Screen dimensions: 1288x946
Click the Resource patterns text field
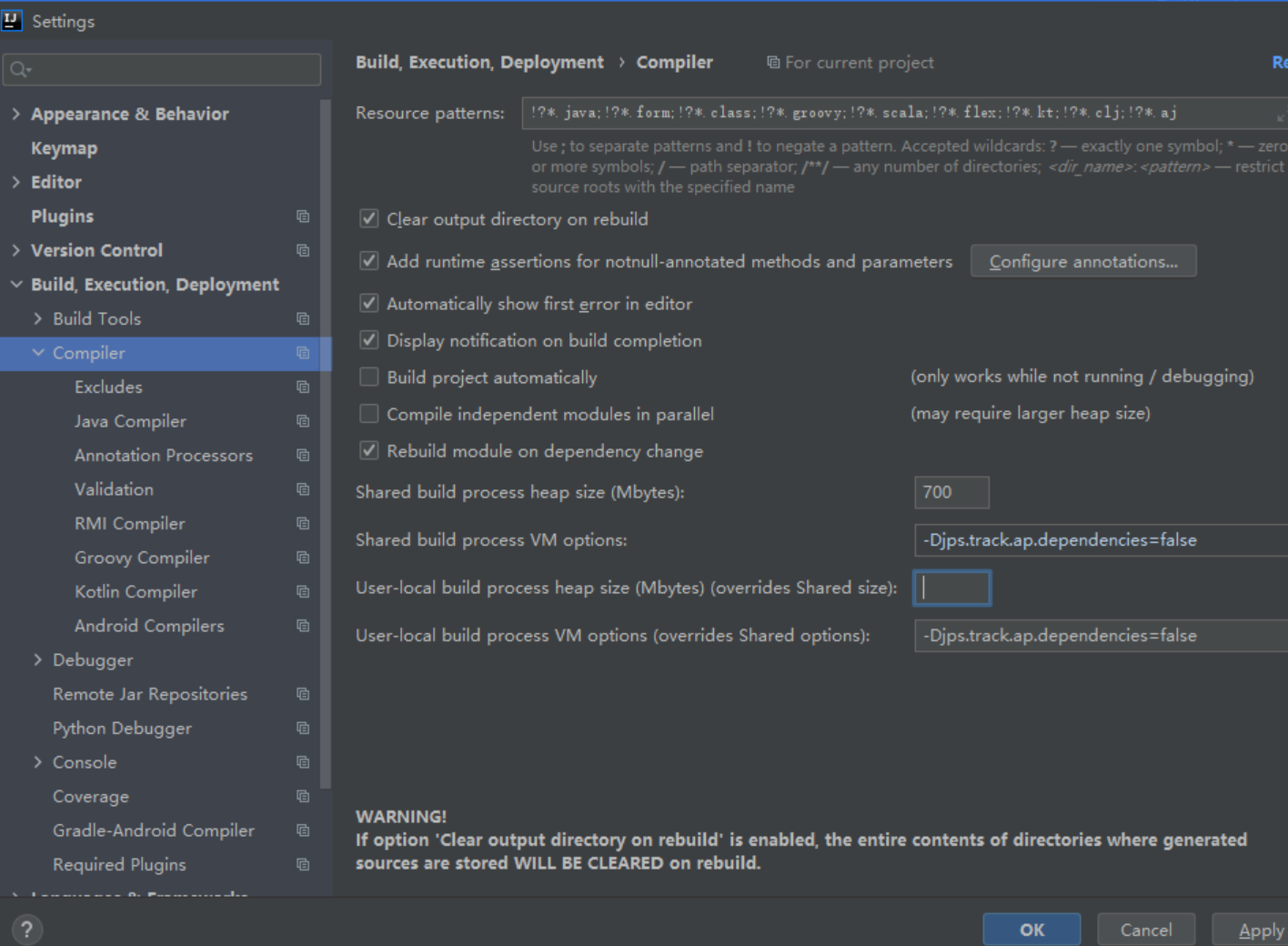[x=905, y=113]
